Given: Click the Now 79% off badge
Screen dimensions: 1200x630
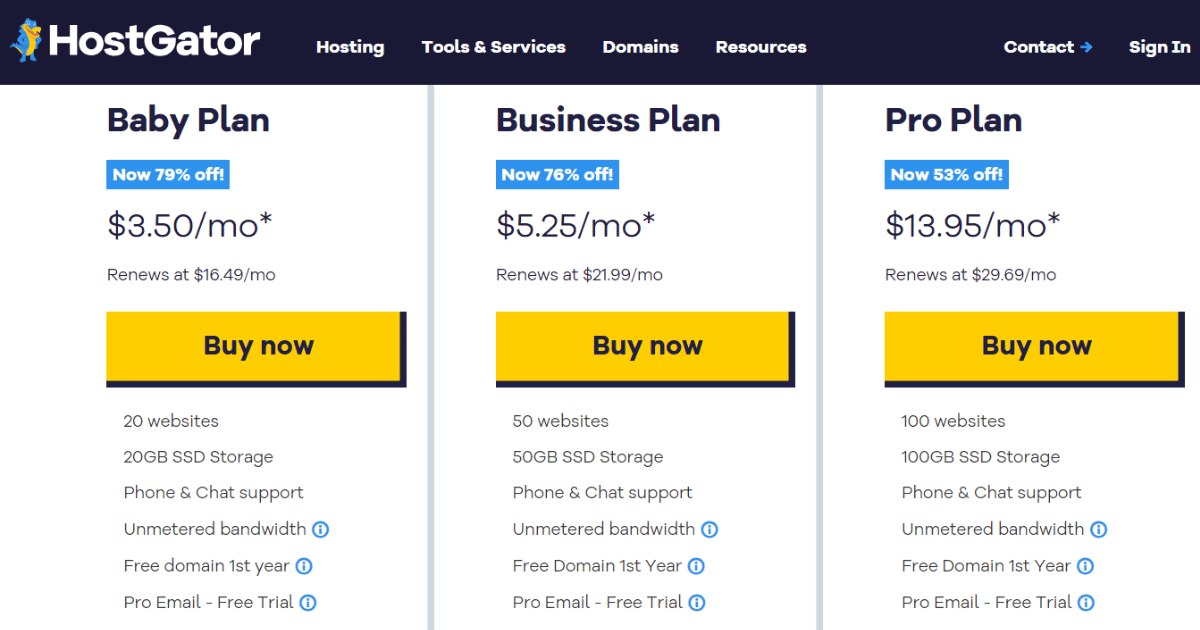Looking at the screenshot, I should (x=168, y=174).
